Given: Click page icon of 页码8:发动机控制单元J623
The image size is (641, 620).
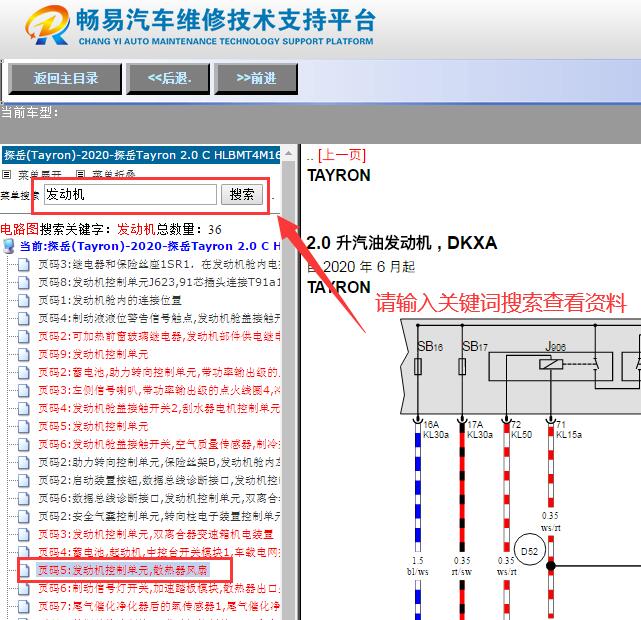Looking at the screenshot, I should pos(24,282).
